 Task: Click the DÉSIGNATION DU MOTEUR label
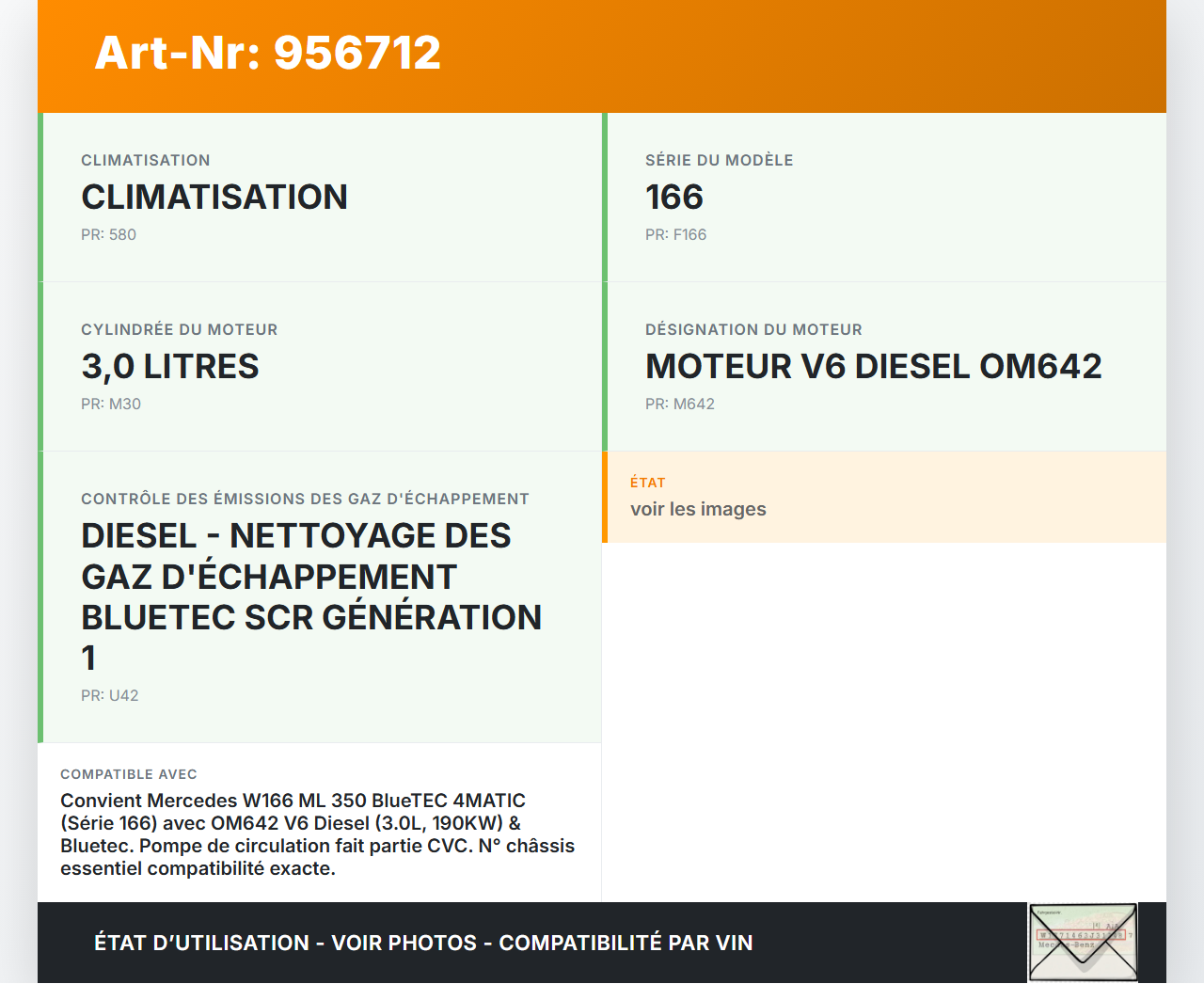click(x=753, y=330)
